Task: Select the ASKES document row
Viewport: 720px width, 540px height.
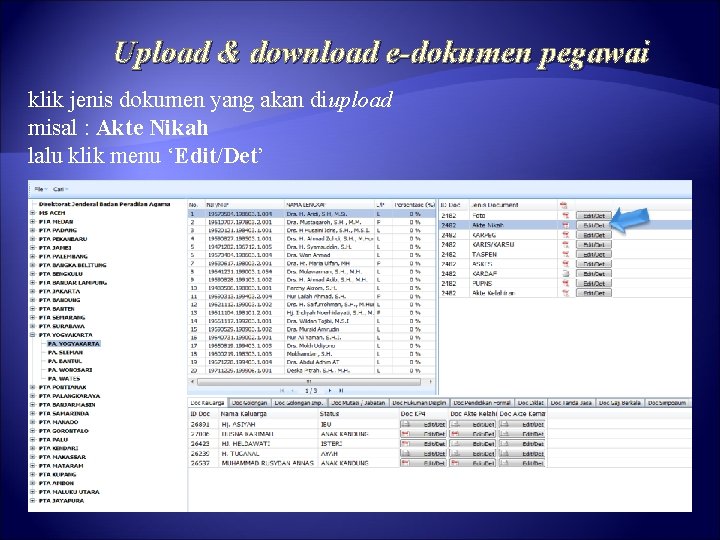Action: [565, 264]
